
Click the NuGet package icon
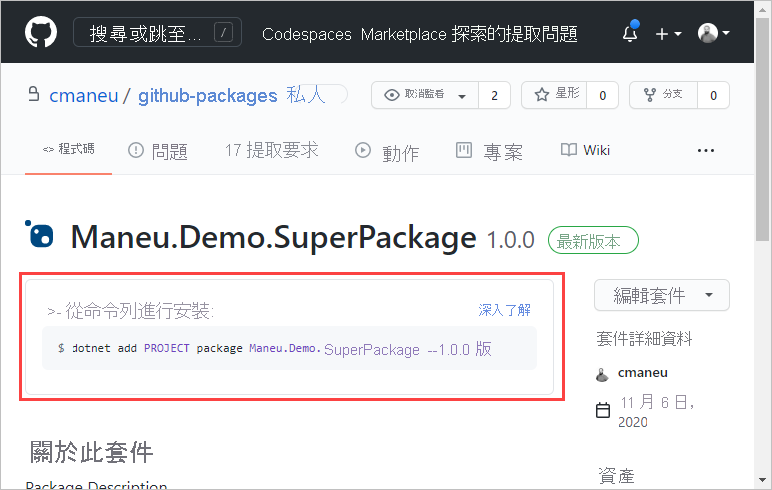pyautogui.click(x=39, y=234)
